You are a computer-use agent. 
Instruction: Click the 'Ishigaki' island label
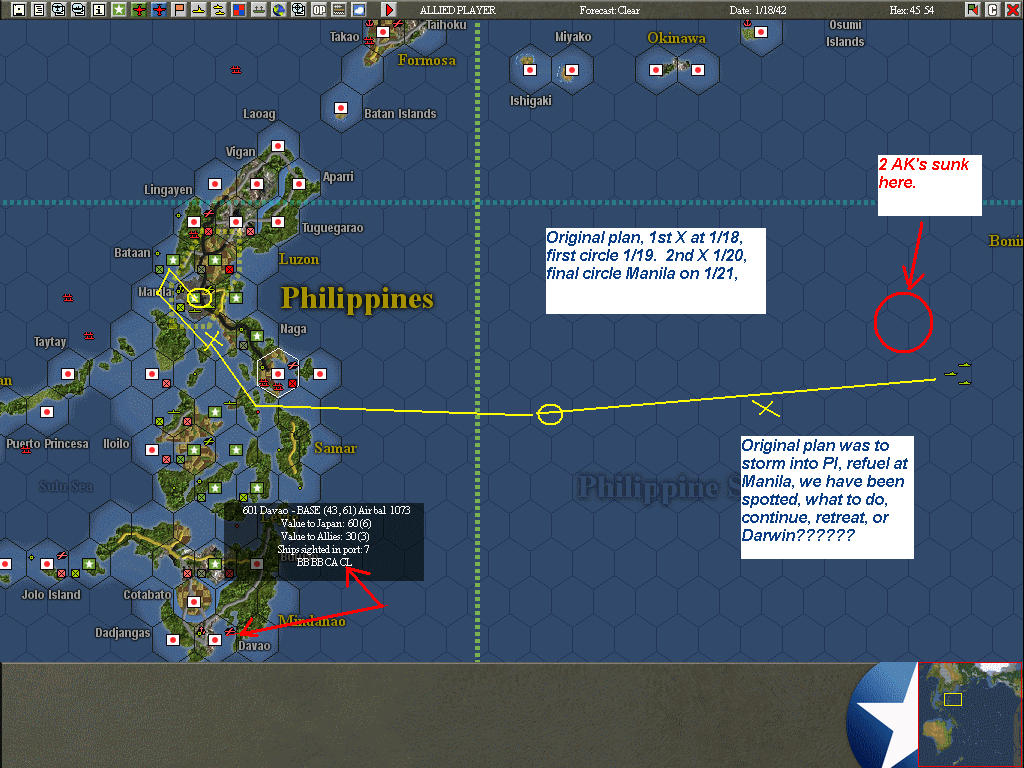(530, 101)
